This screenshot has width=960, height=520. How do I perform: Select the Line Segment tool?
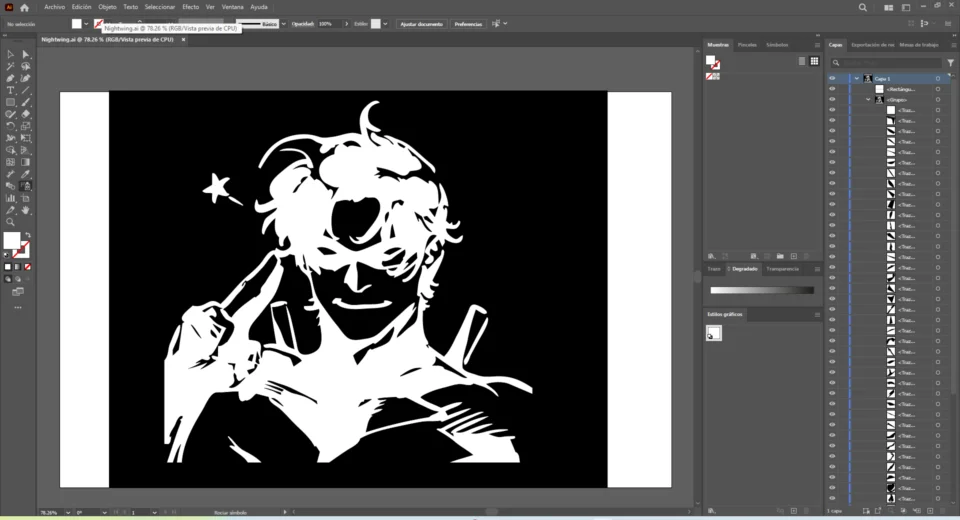click(x=26, y=91)
